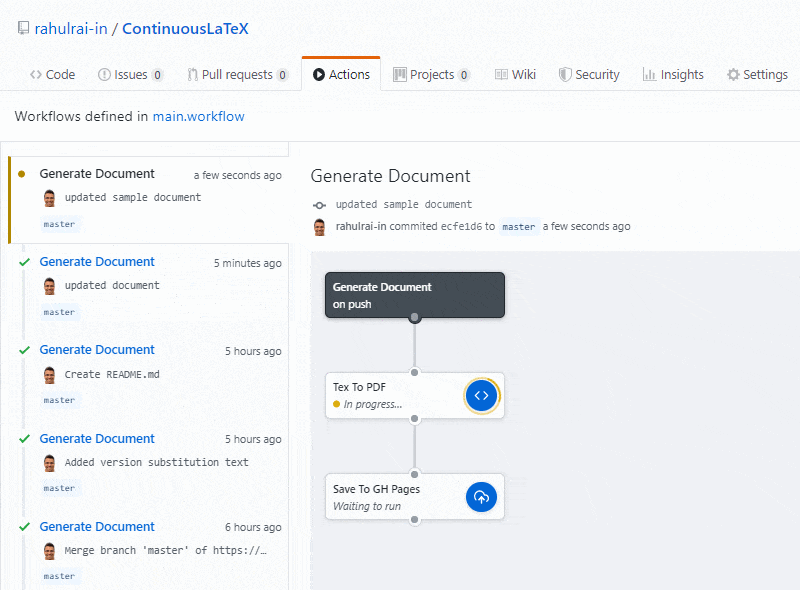Click the 'Generate Document' run details heading

(390, 176)
